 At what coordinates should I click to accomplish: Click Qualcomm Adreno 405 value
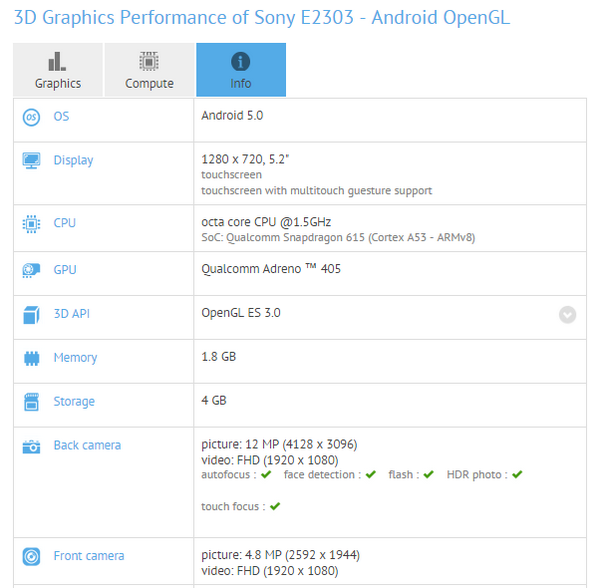point(271,269)
